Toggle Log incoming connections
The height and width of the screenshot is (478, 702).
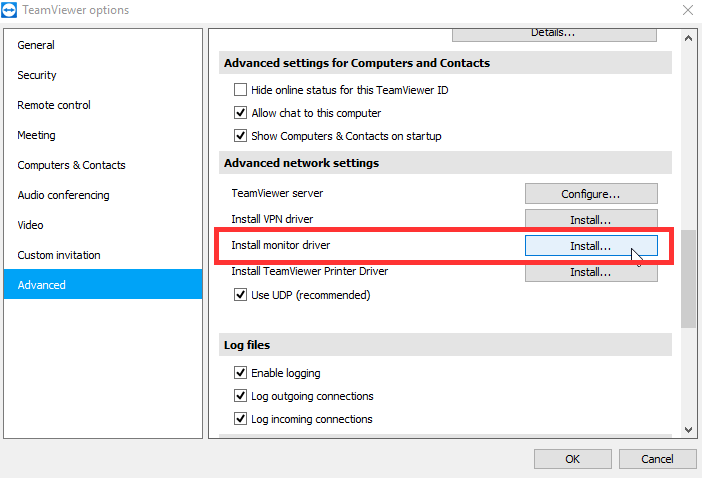point(240,419)
